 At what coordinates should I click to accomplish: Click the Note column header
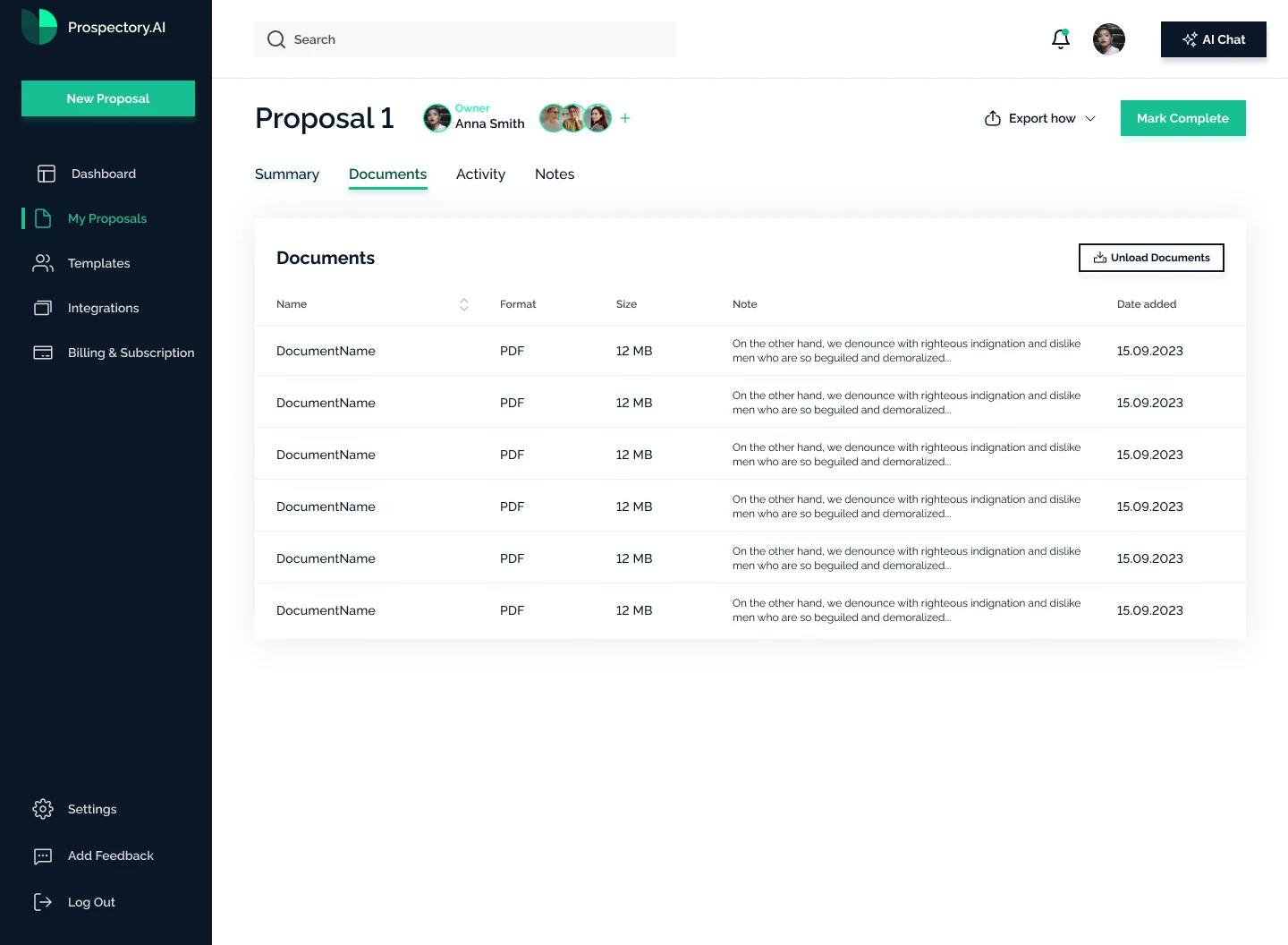(745, 304)
